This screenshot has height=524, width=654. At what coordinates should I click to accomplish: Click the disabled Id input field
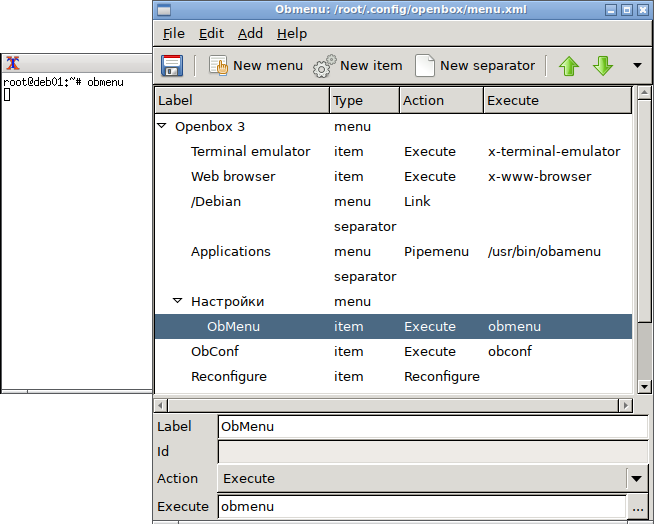(x=433, y=452)
